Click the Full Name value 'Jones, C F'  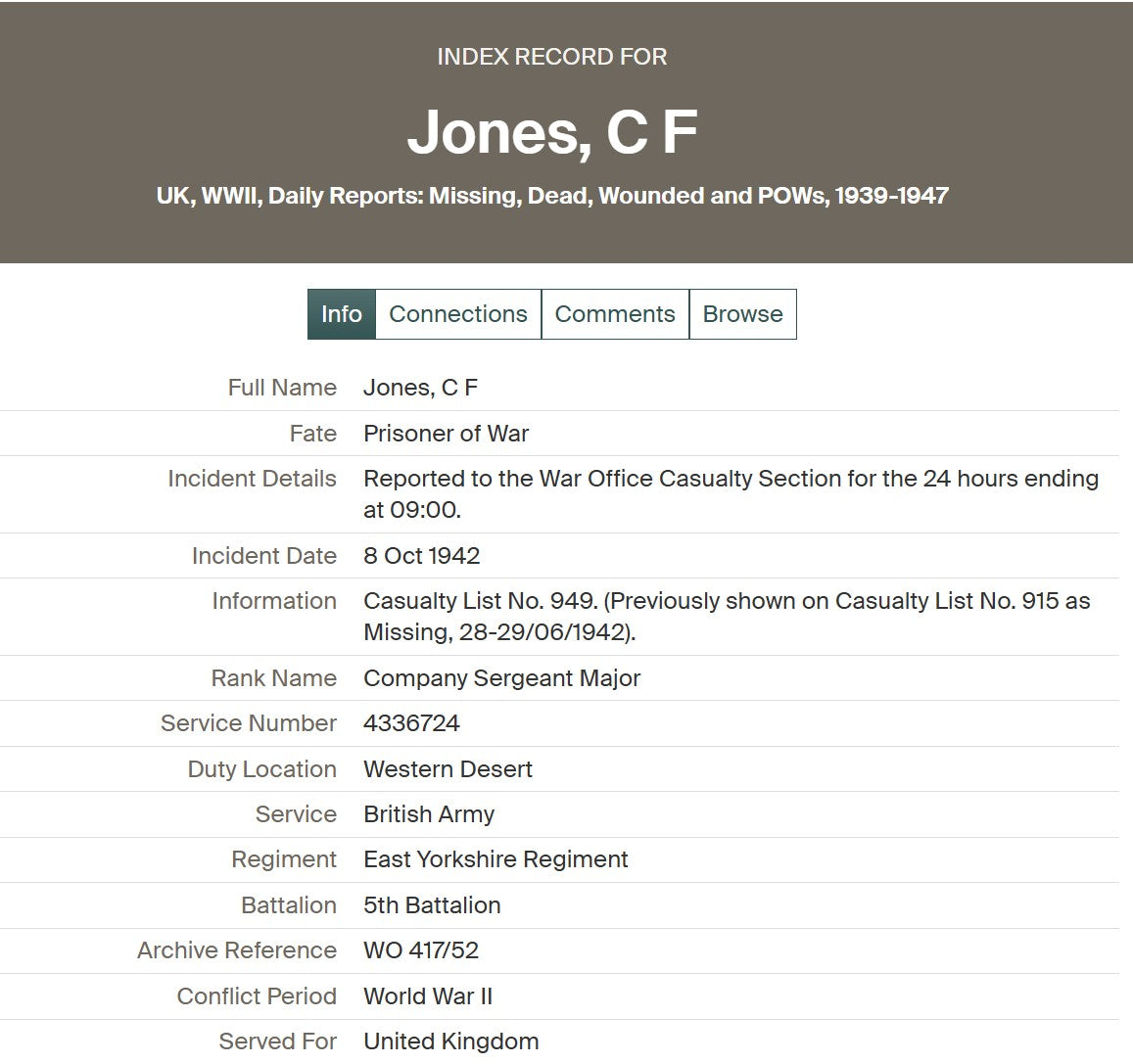click(x=420, y=388)
